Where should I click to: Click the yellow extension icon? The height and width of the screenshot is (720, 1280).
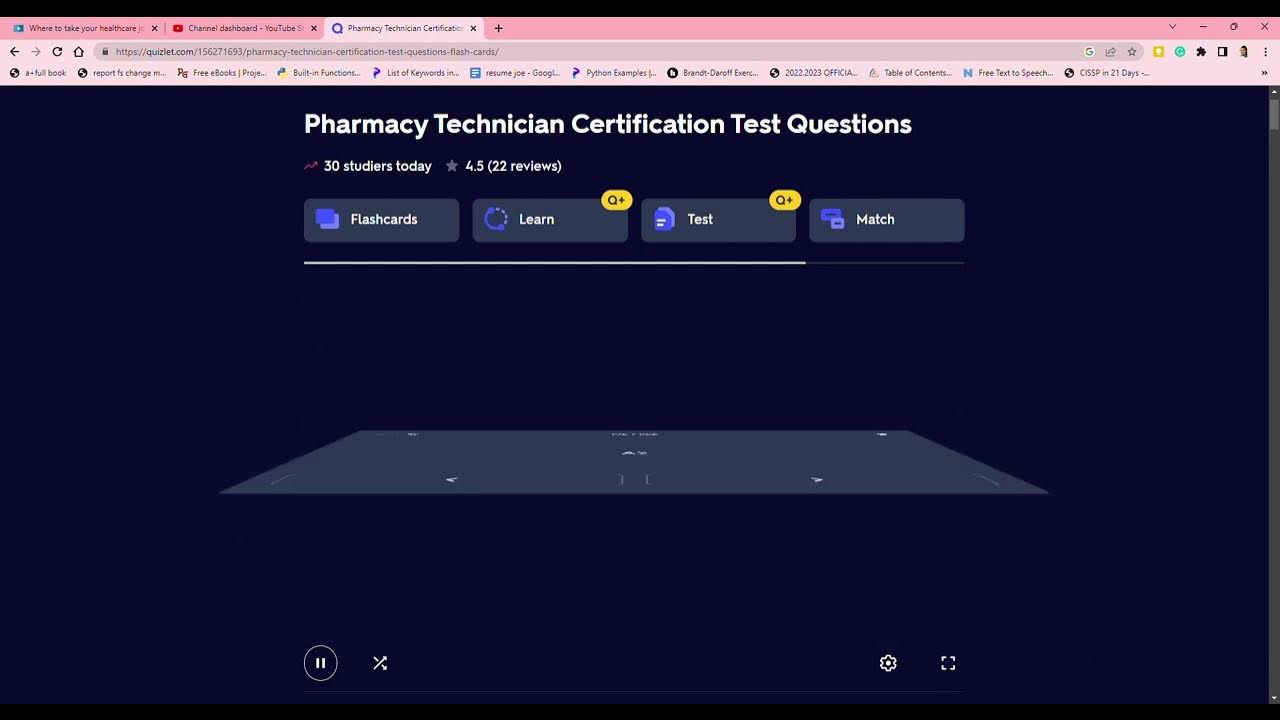1159,51
